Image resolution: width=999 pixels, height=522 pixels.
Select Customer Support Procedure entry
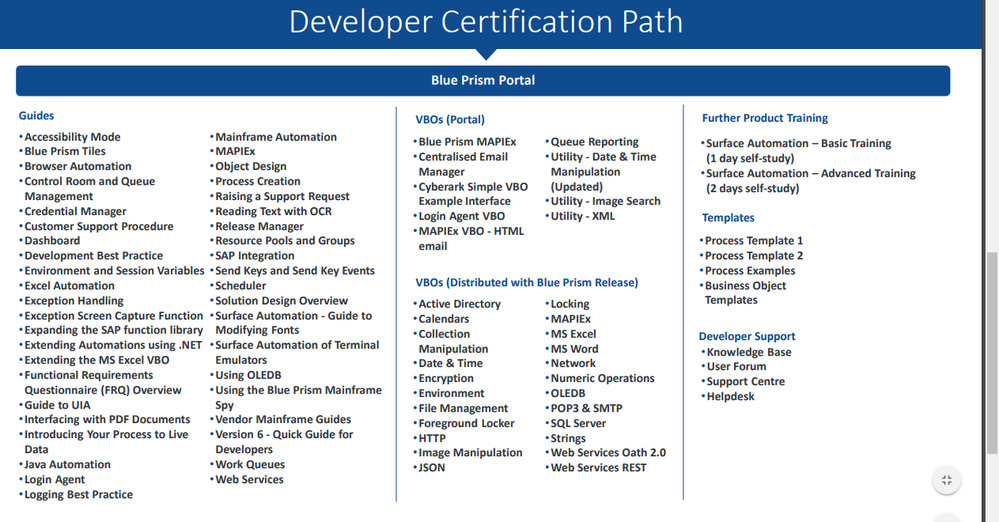[99, 226]
